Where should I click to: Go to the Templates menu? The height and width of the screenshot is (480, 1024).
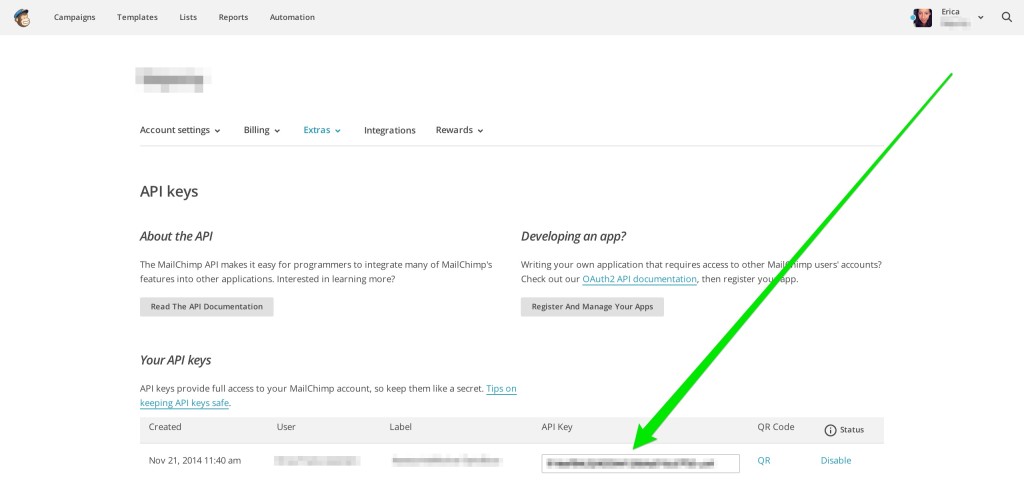[137, 18]
